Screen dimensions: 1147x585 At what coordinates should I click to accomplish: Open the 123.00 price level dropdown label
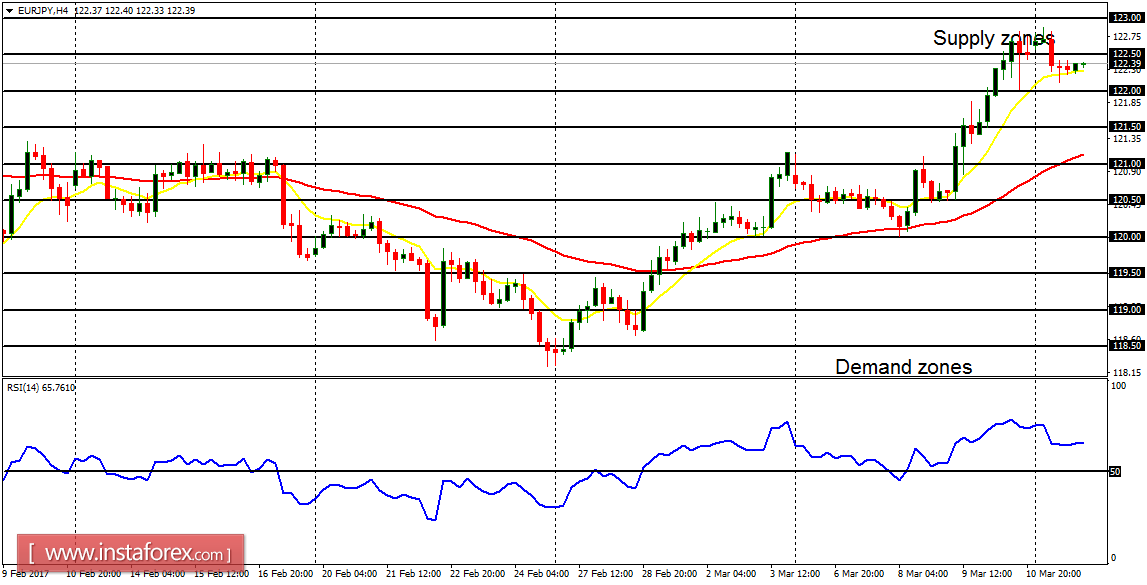[1126, 15]
